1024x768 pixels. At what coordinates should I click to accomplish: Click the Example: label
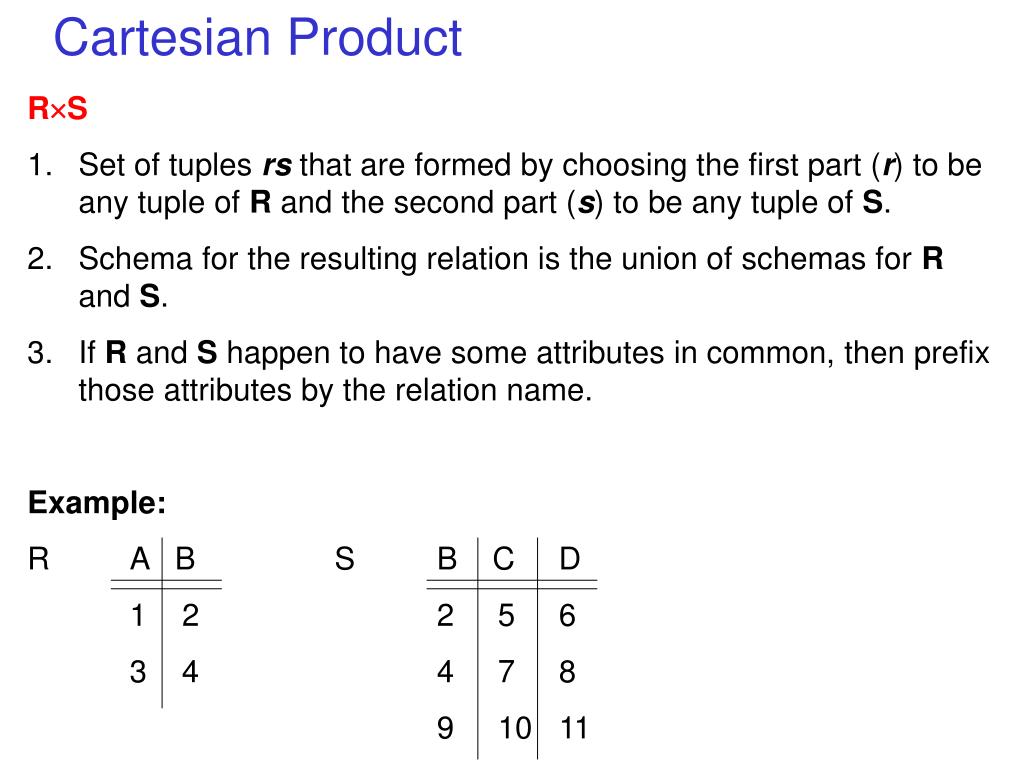coord(97,502)
